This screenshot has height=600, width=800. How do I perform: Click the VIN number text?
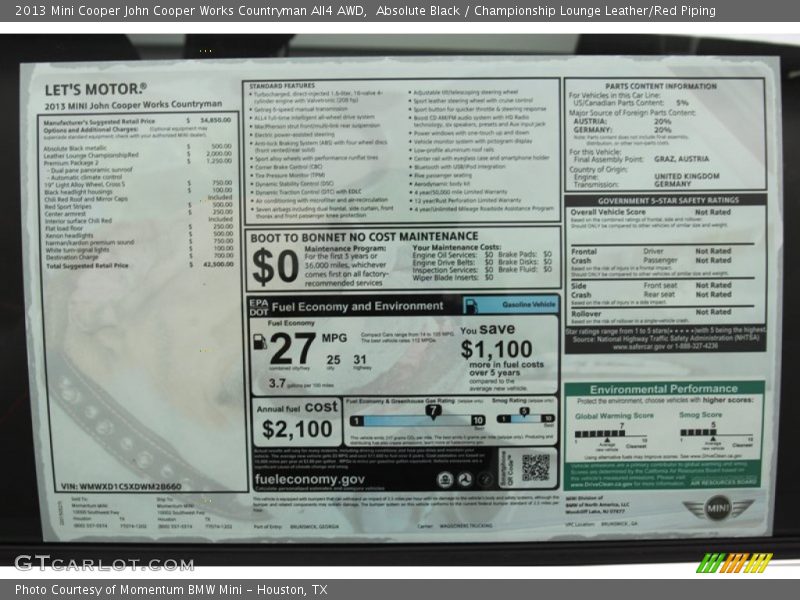pos(121,487)
